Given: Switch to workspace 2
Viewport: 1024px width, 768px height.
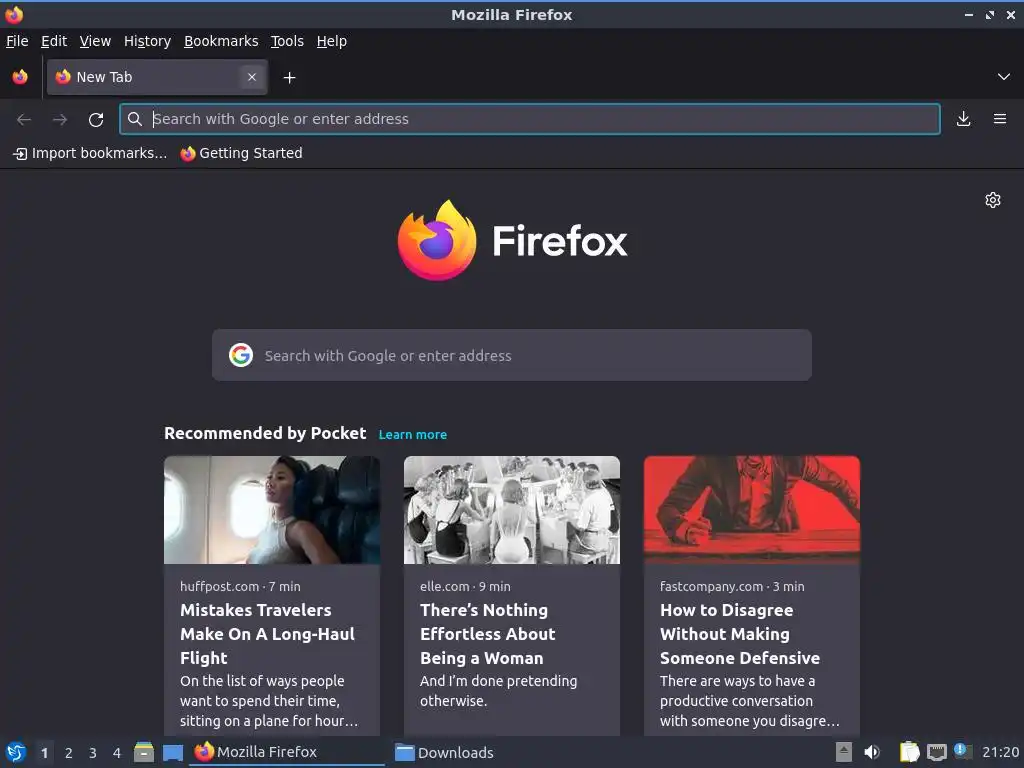Looking at the screenshot, I should pyautogui.click(x=69, y=753).
